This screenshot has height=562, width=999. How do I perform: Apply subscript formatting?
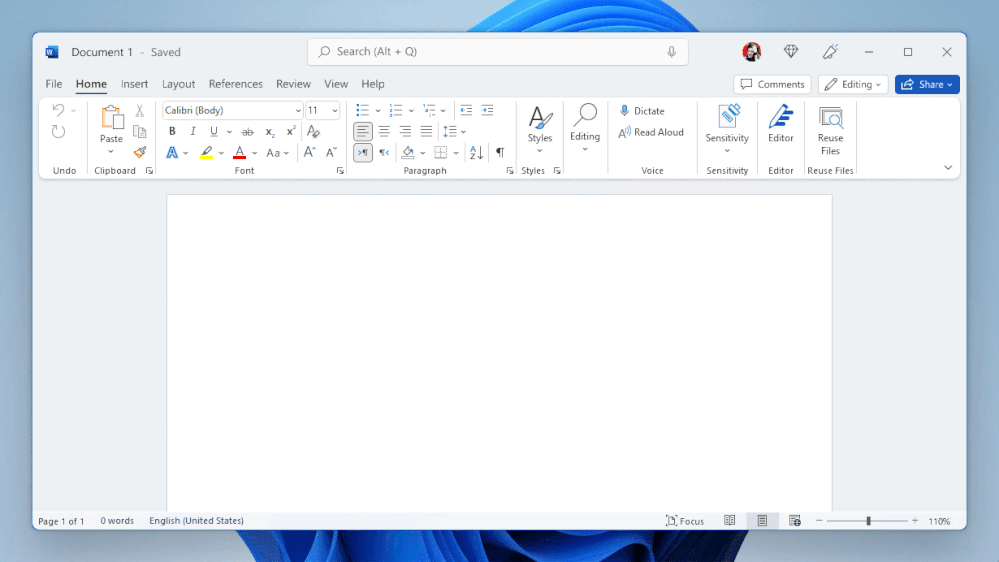coord(270,131)
